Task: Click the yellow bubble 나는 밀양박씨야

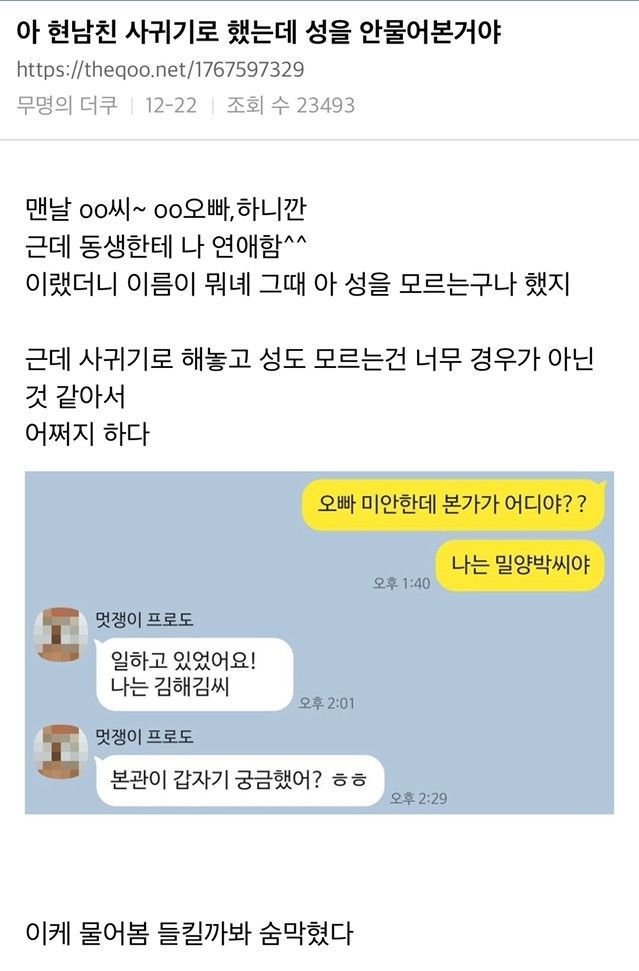Action: pyautogui.click(x=519, y=565)
